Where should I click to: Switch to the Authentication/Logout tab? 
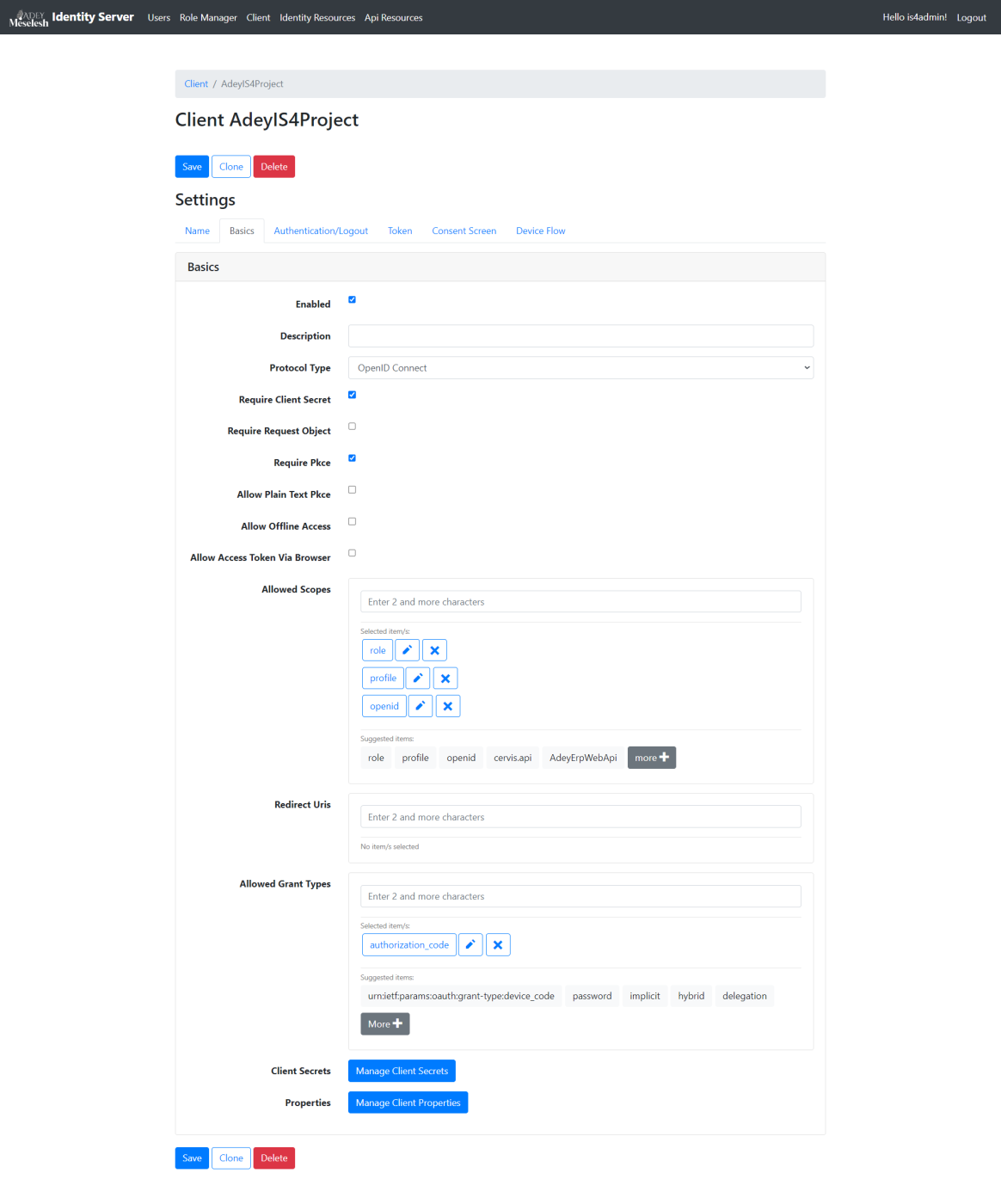pyautogui.click(x=321, y=231)
